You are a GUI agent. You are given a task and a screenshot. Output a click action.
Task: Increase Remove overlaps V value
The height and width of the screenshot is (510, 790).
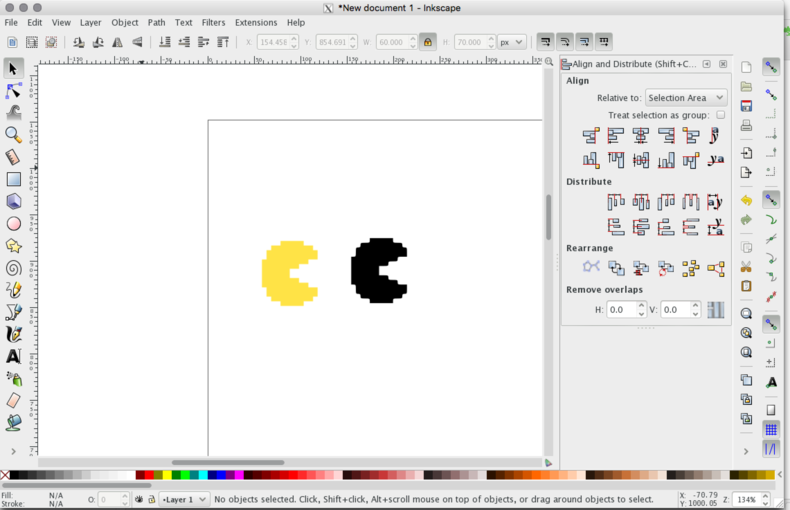695,306
